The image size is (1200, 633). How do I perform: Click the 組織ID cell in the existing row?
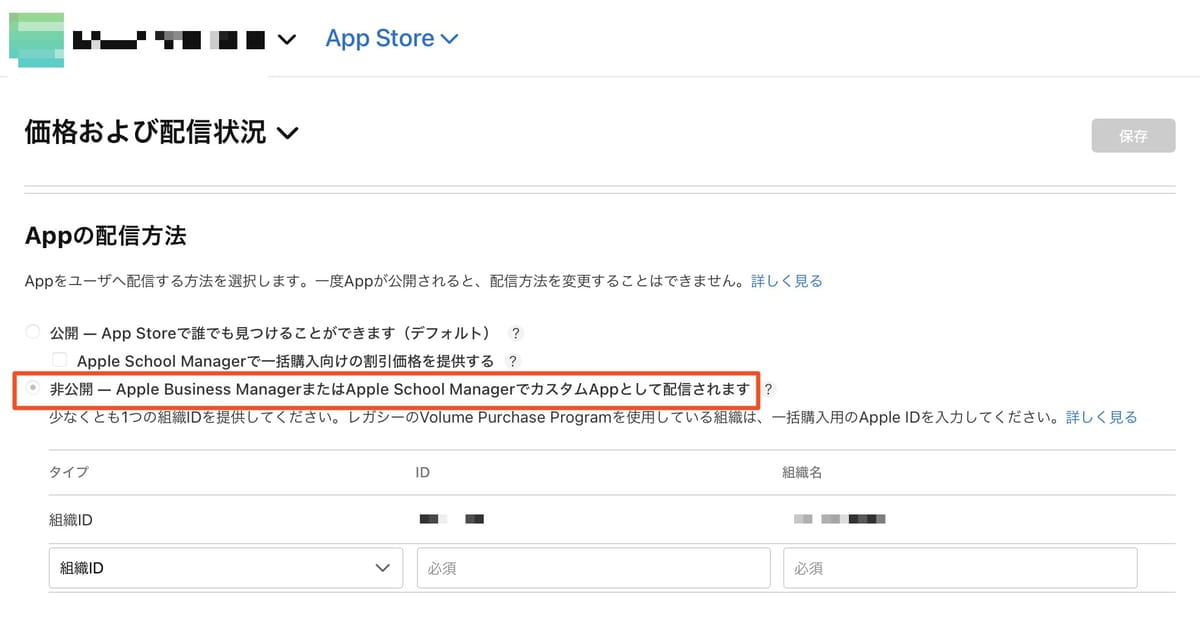coord(71,519)
